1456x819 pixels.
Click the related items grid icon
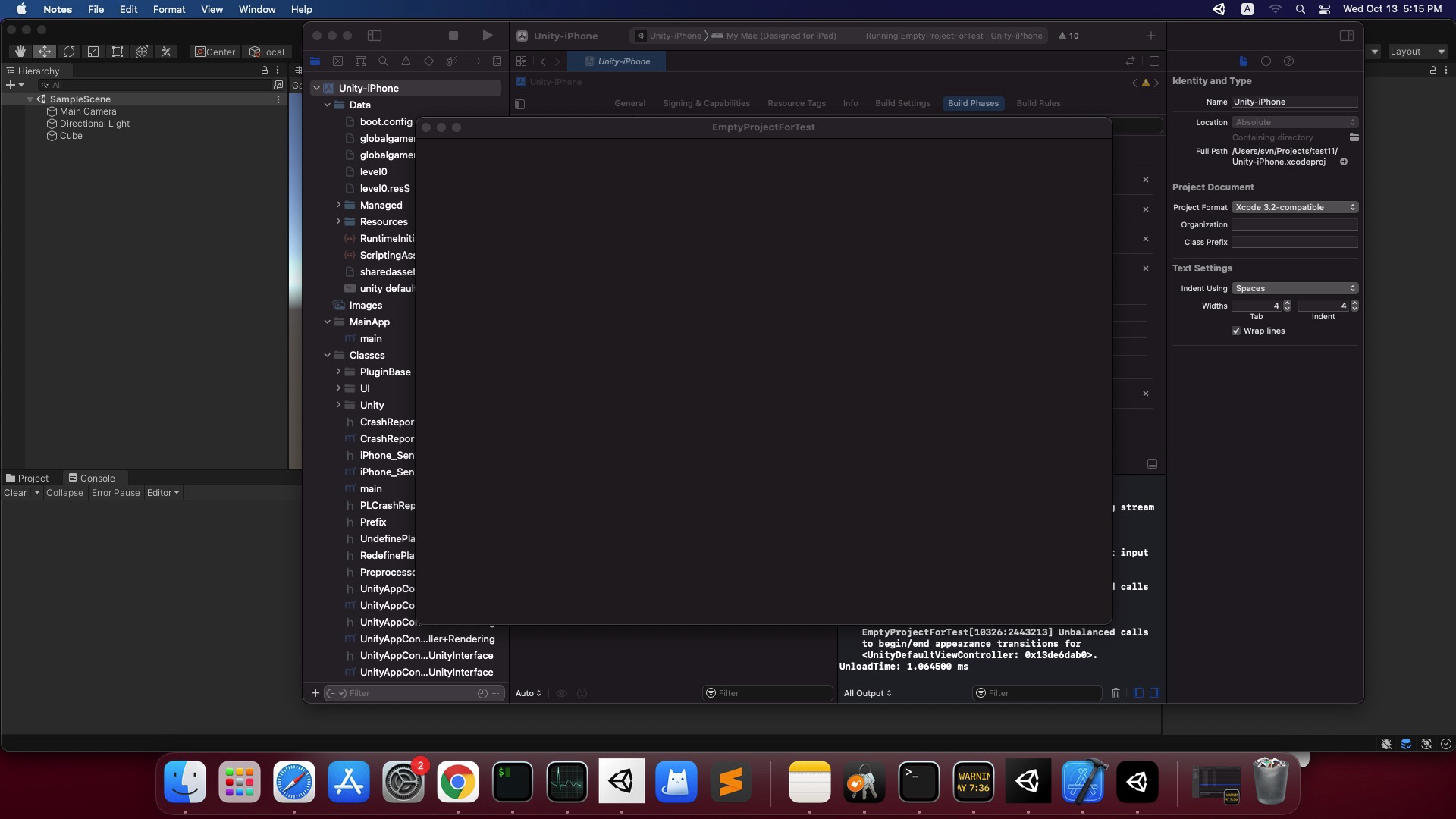(x=521, y=61)
